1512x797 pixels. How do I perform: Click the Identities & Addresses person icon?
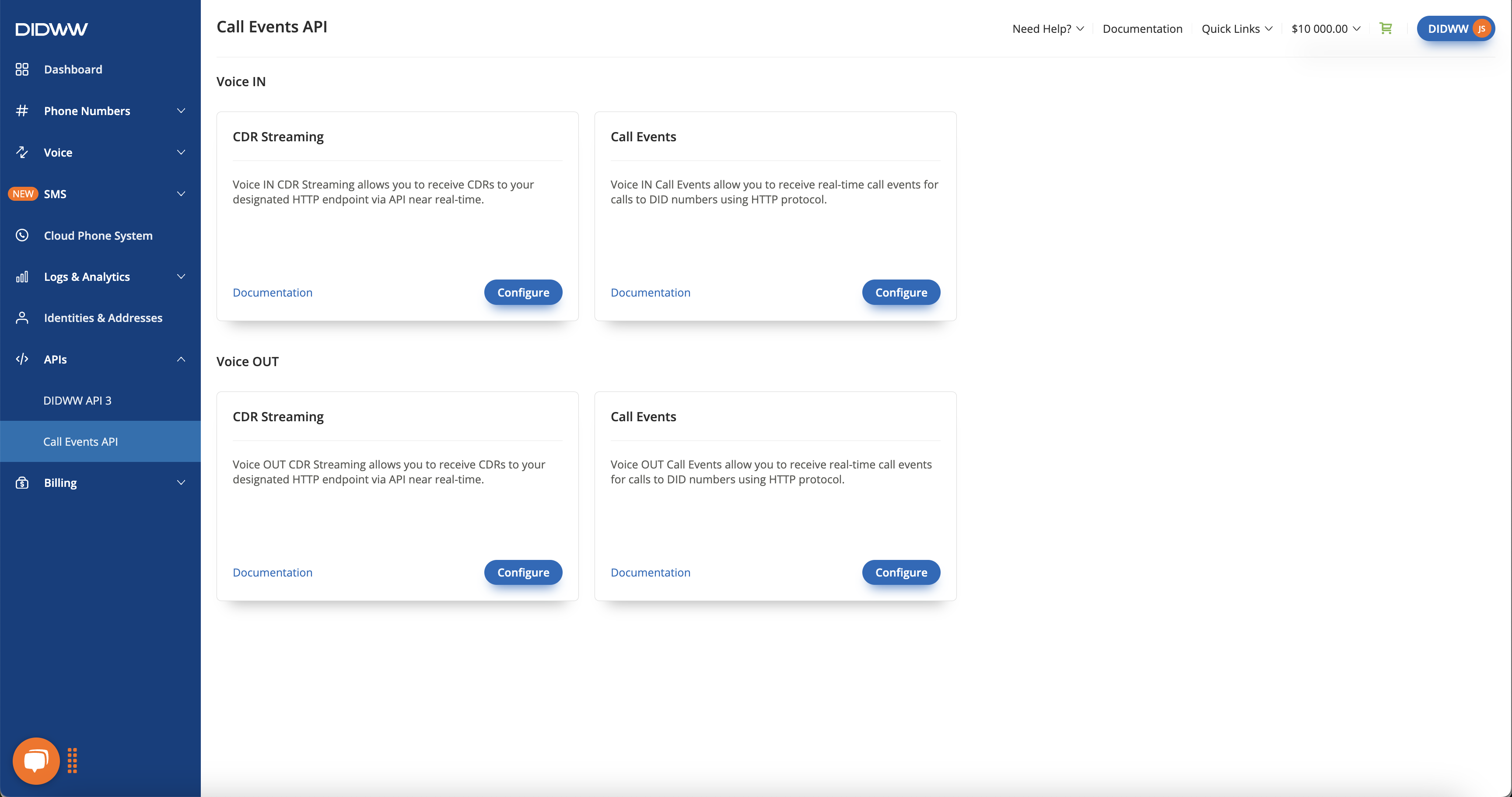point(22,318)
